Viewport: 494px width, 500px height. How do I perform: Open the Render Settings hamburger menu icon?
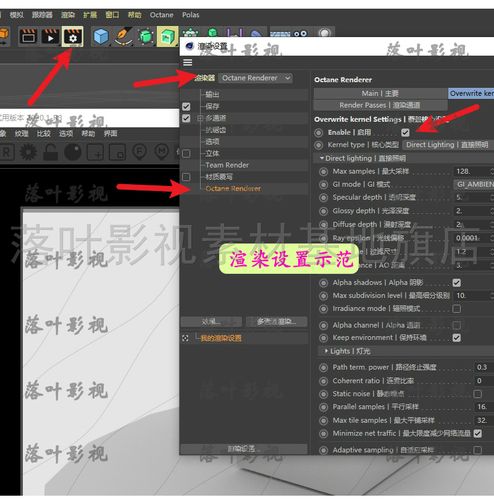pyautogui.click(x=188, y=63)
